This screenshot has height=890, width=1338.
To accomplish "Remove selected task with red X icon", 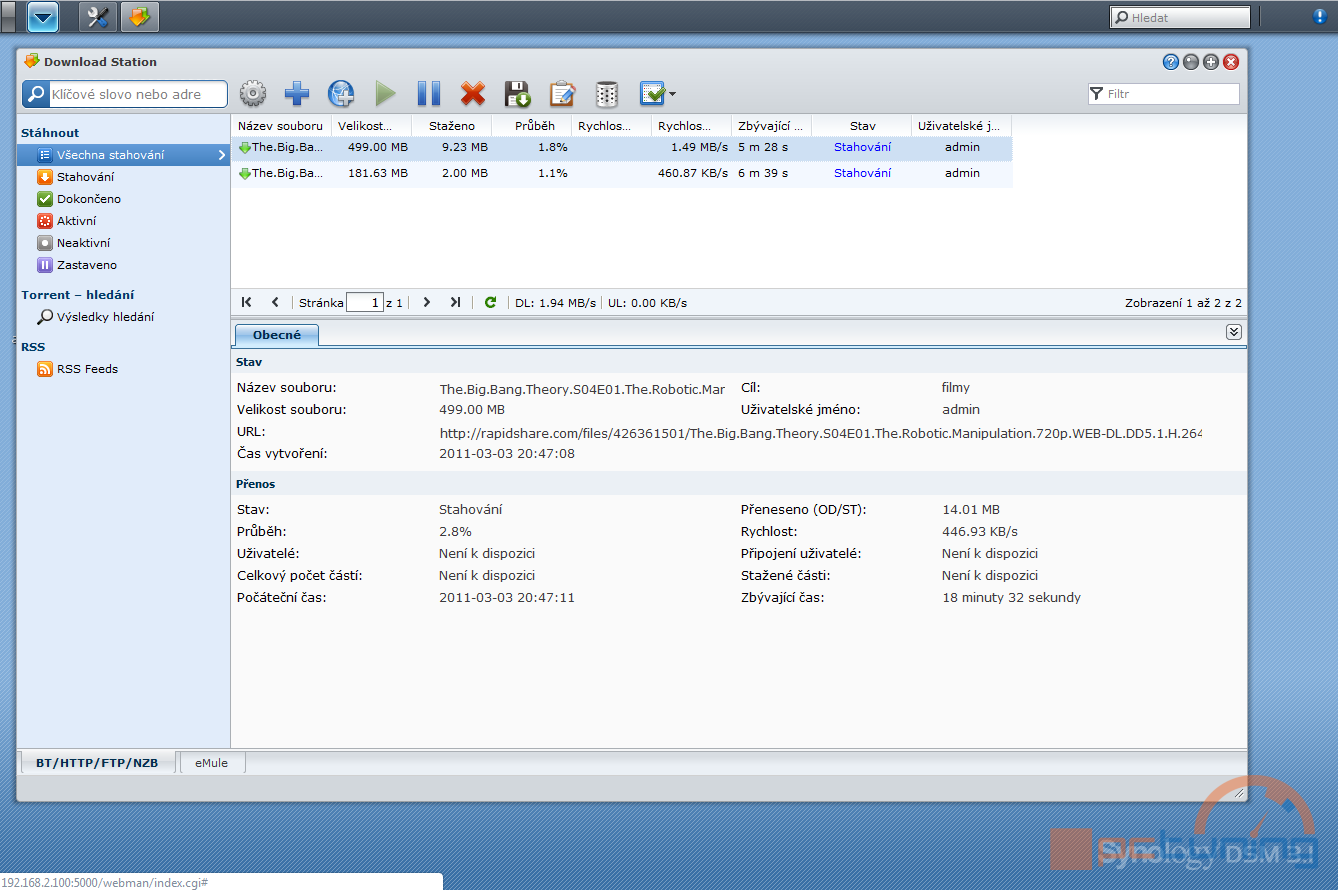I will (x=473, y=94).
